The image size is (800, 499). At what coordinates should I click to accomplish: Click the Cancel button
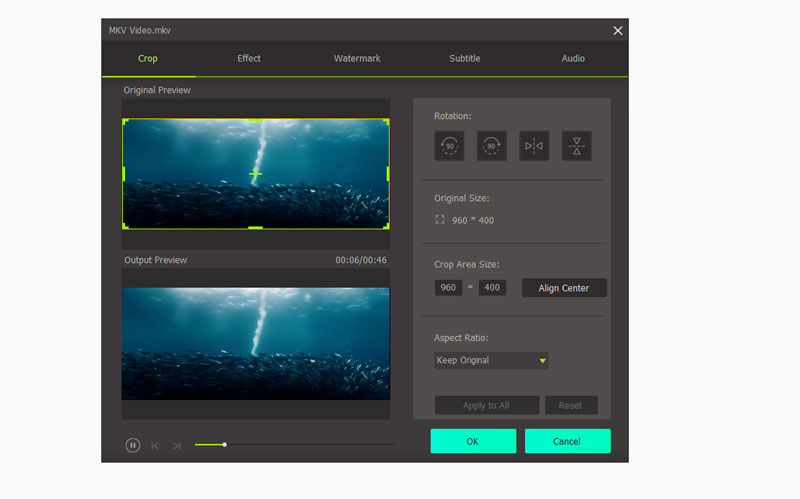[x=567, y=441]
